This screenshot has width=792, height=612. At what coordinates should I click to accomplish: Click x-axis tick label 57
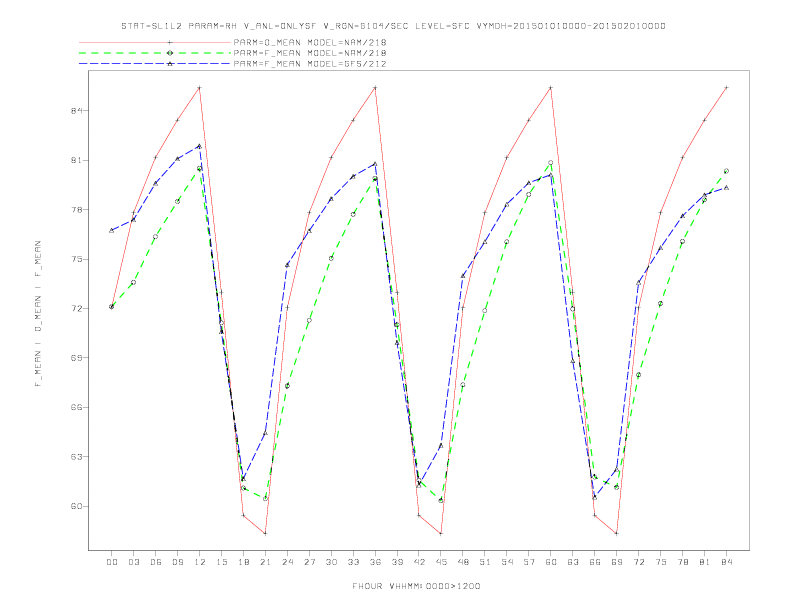click(529, 562)
